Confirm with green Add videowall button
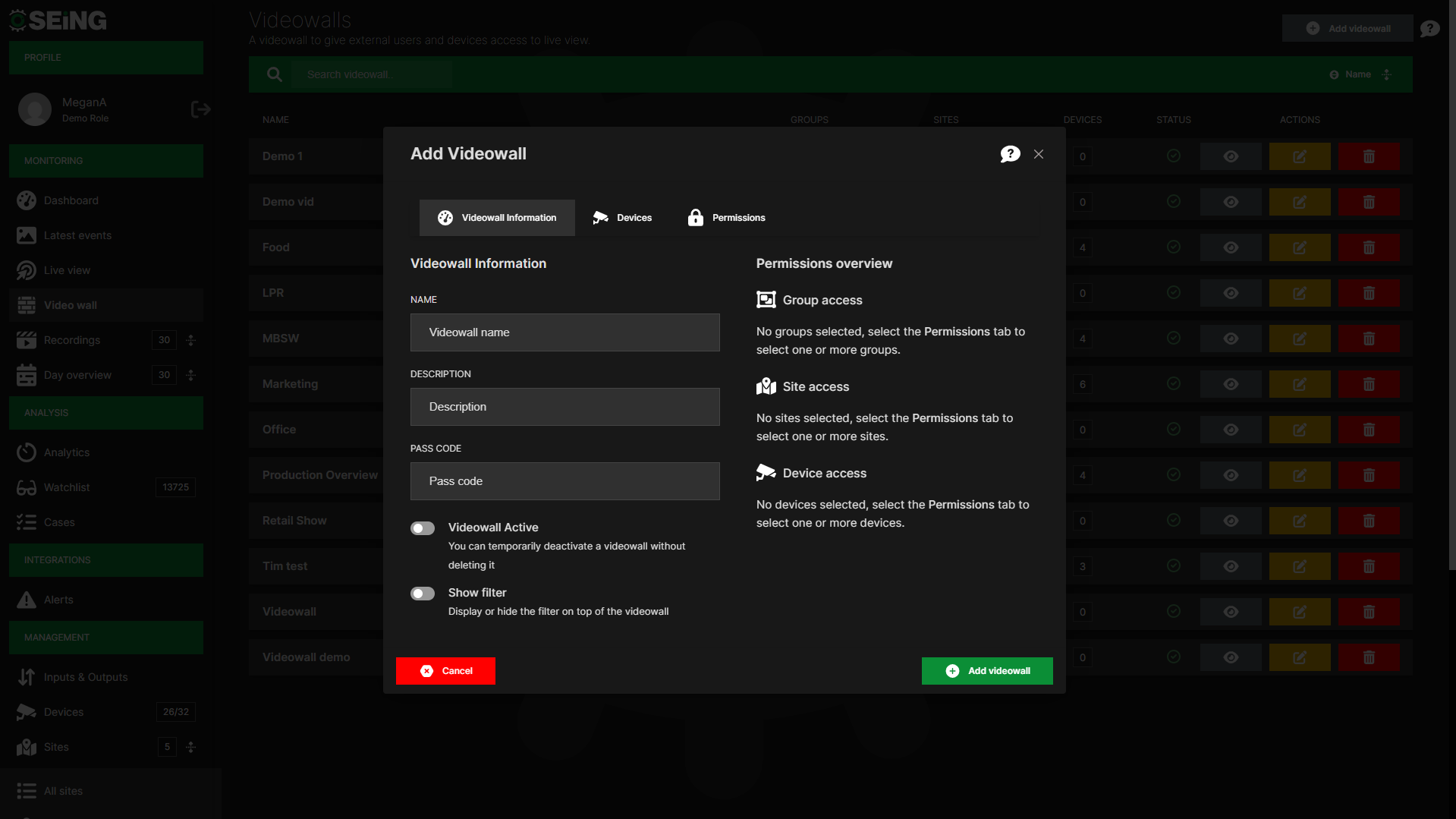 (x=987, y=671)
